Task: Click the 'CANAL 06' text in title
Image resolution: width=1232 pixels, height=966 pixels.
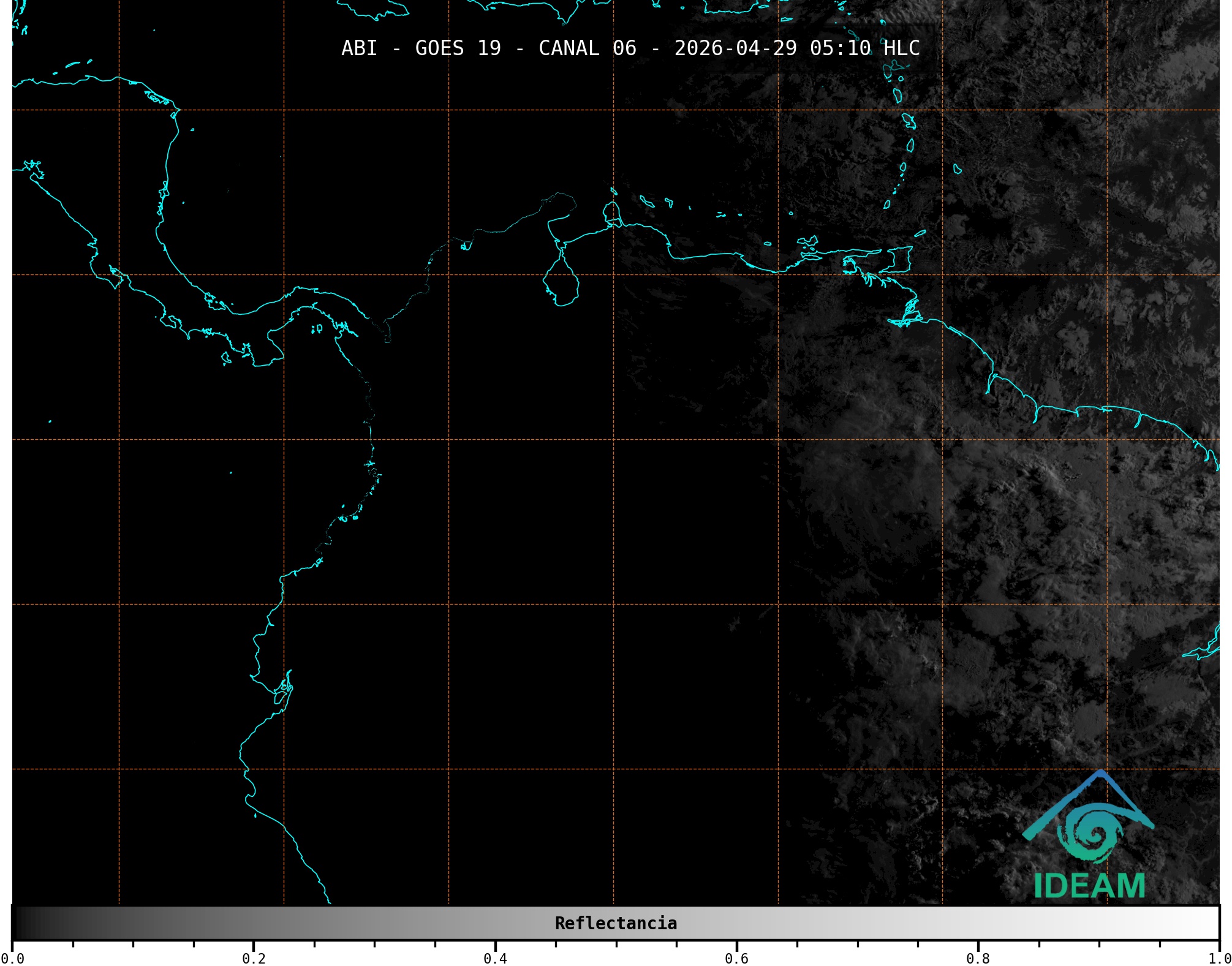Action: click(587, 48)
